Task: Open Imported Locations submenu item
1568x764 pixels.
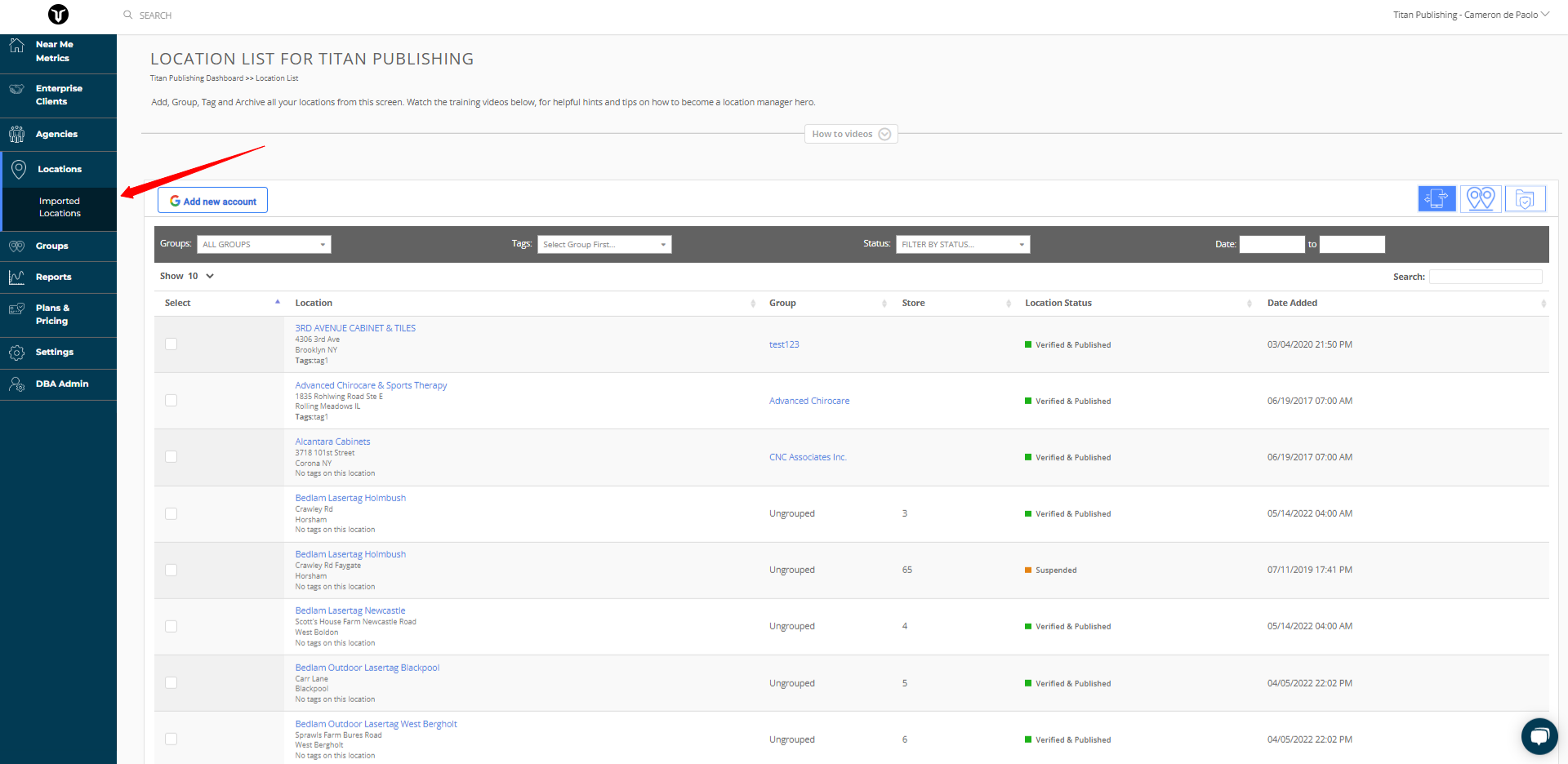Action: coord(60,207)
